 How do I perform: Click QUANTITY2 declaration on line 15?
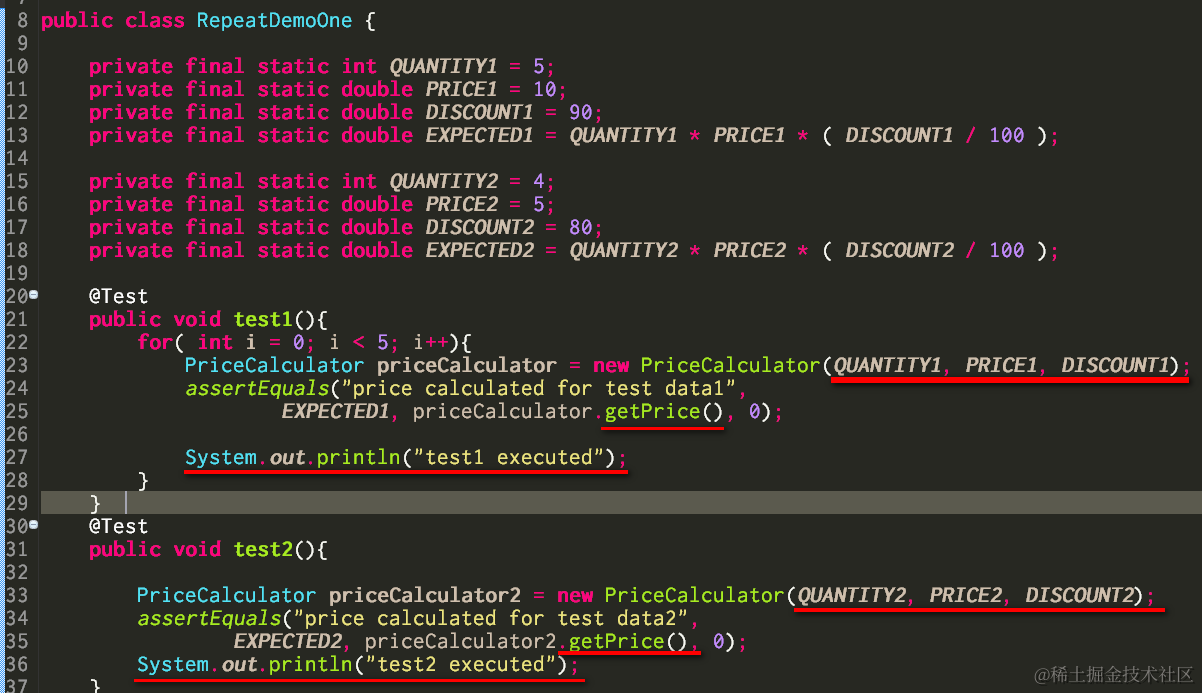pyautogui.click(x=443, y=181)
